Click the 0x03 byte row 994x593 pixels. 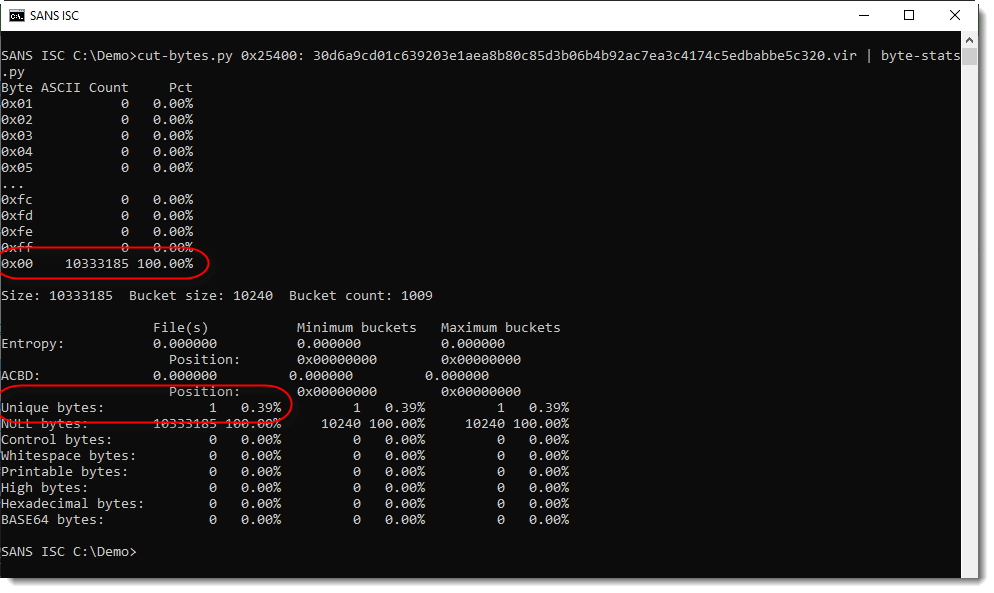97,135
